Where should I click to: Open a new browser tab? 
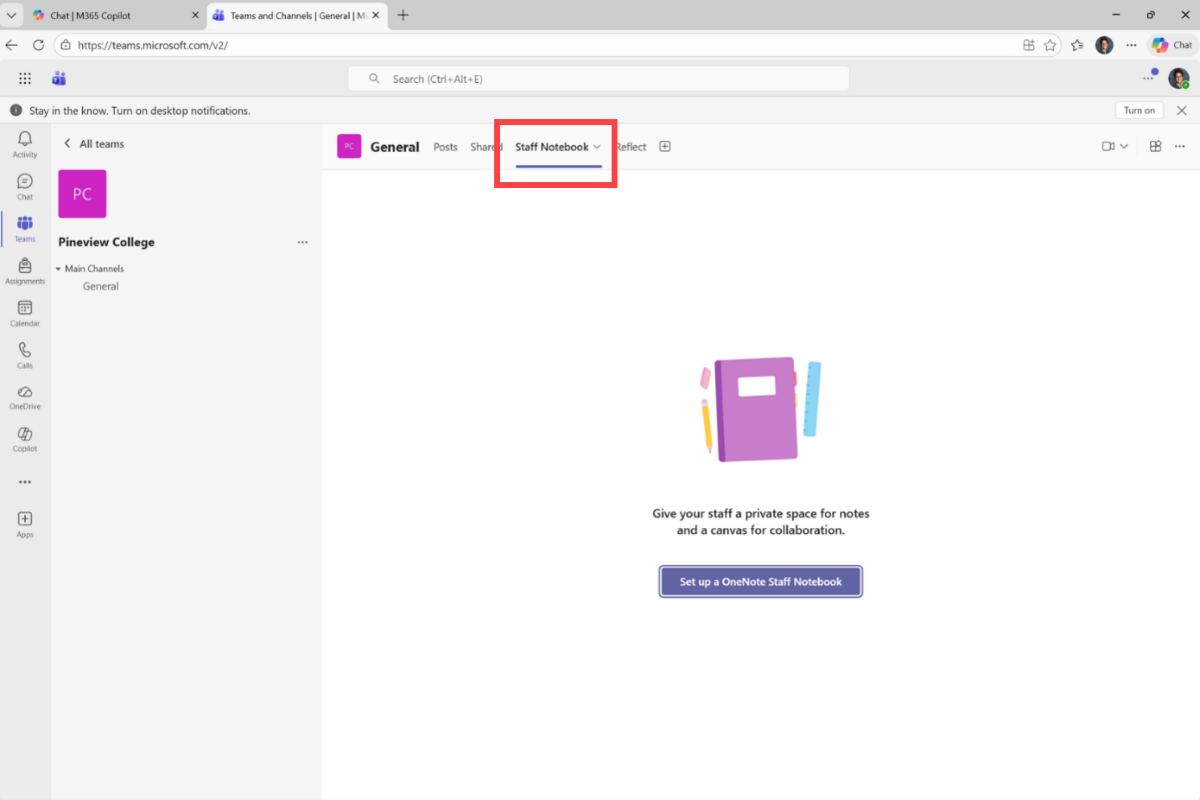point(403,15)
